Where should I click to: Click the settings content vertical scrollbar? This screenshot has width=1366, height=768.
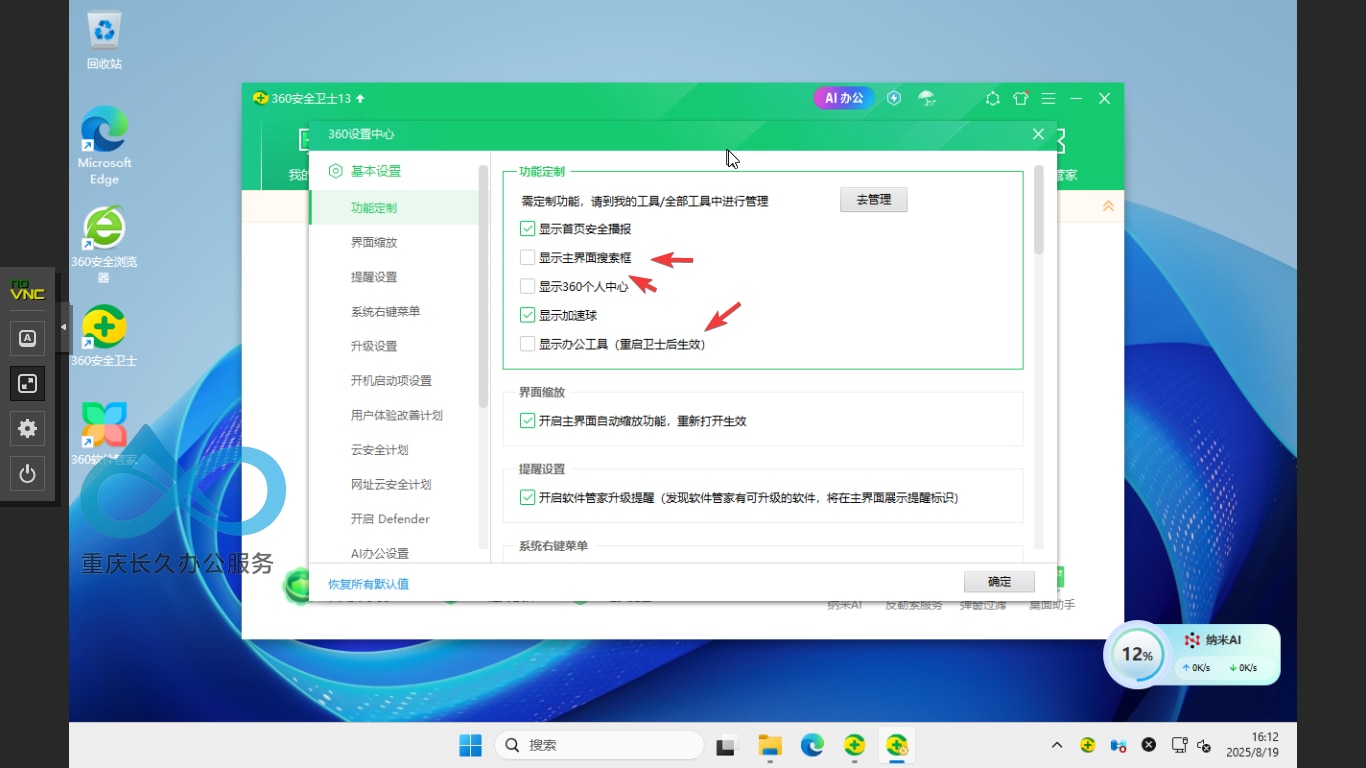[1038, 210]
